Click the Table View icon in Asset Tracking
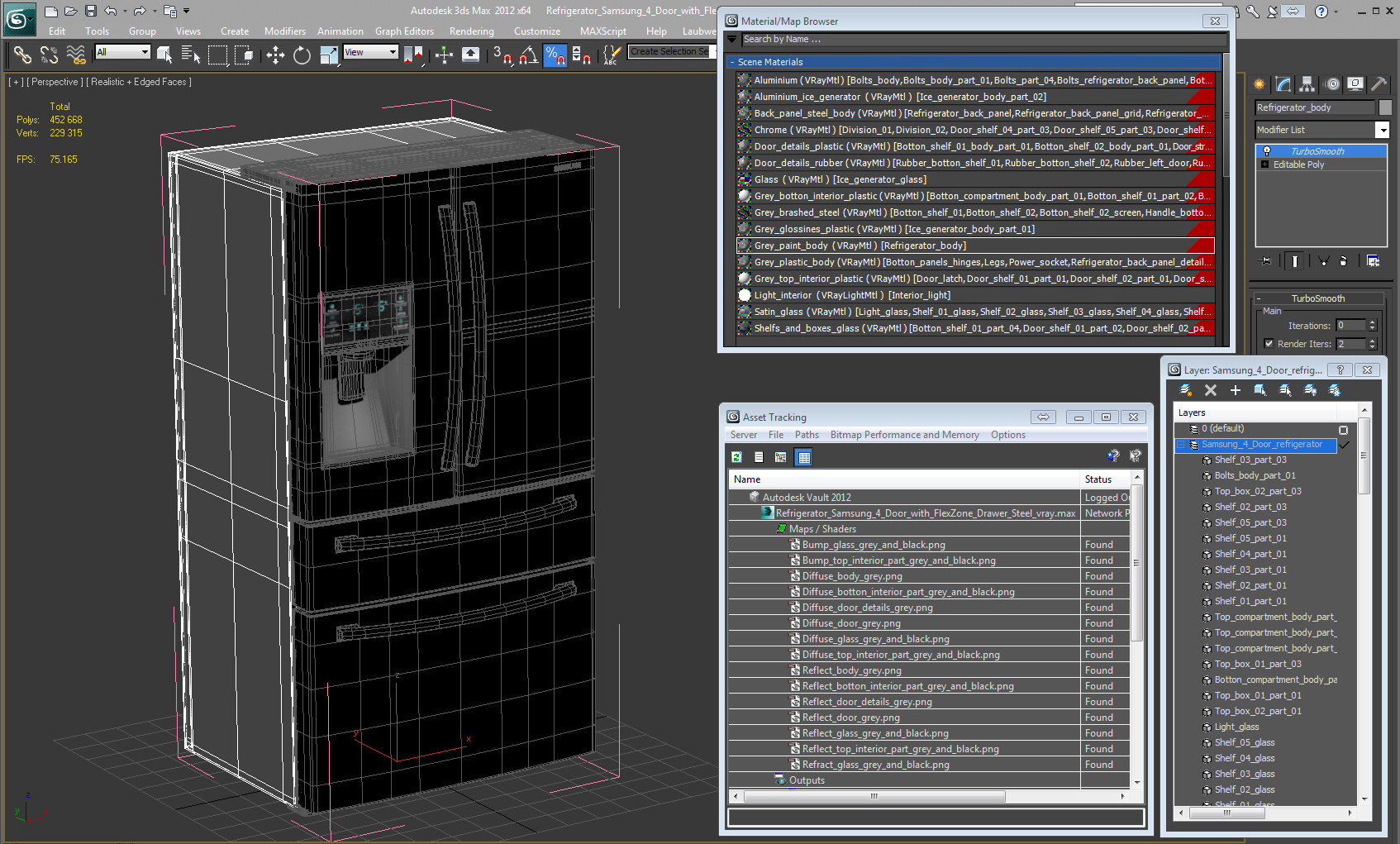The image size is (1400, 844). (804, 456)
